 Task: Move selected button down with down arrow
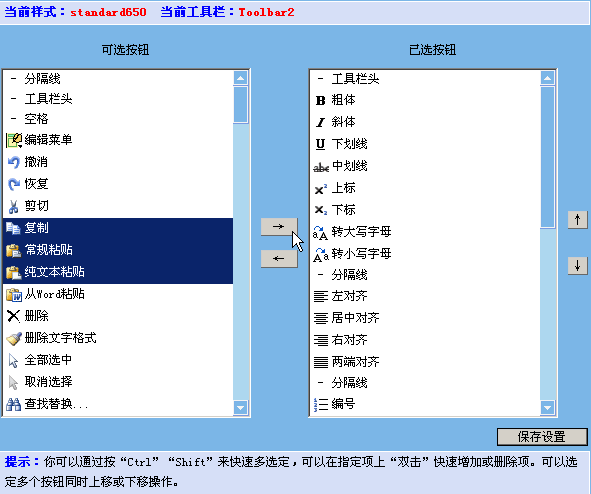point(577,266)
